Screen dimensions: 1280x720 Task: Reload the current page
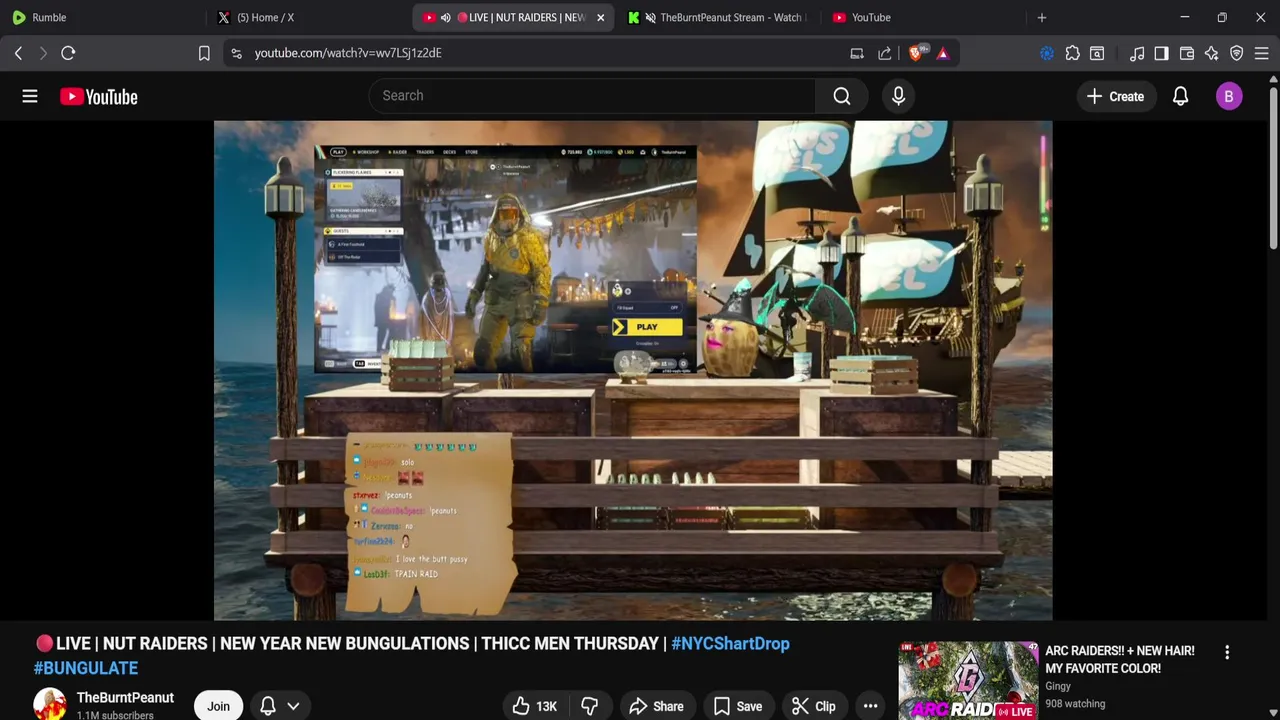(68, 53)
